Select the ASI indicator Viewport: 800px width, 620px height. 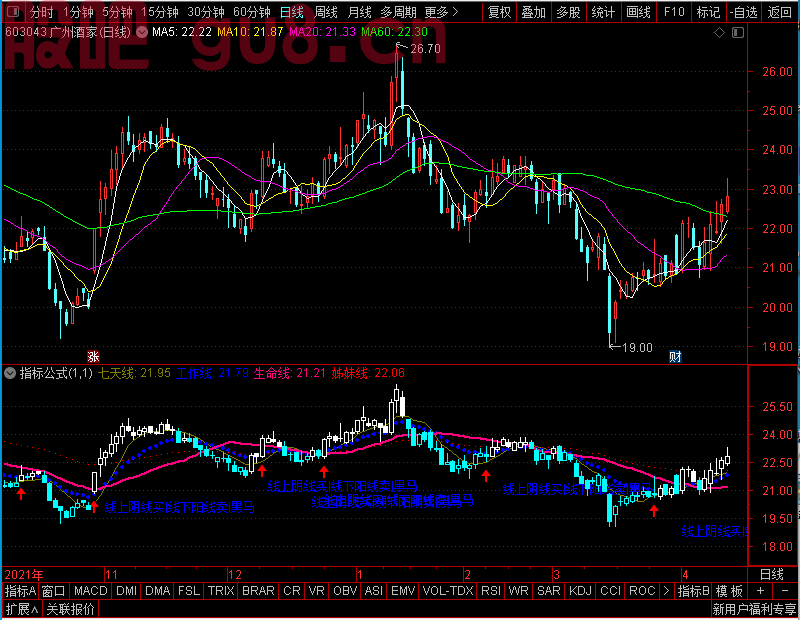pyautogui.click(x=373, y=591)
